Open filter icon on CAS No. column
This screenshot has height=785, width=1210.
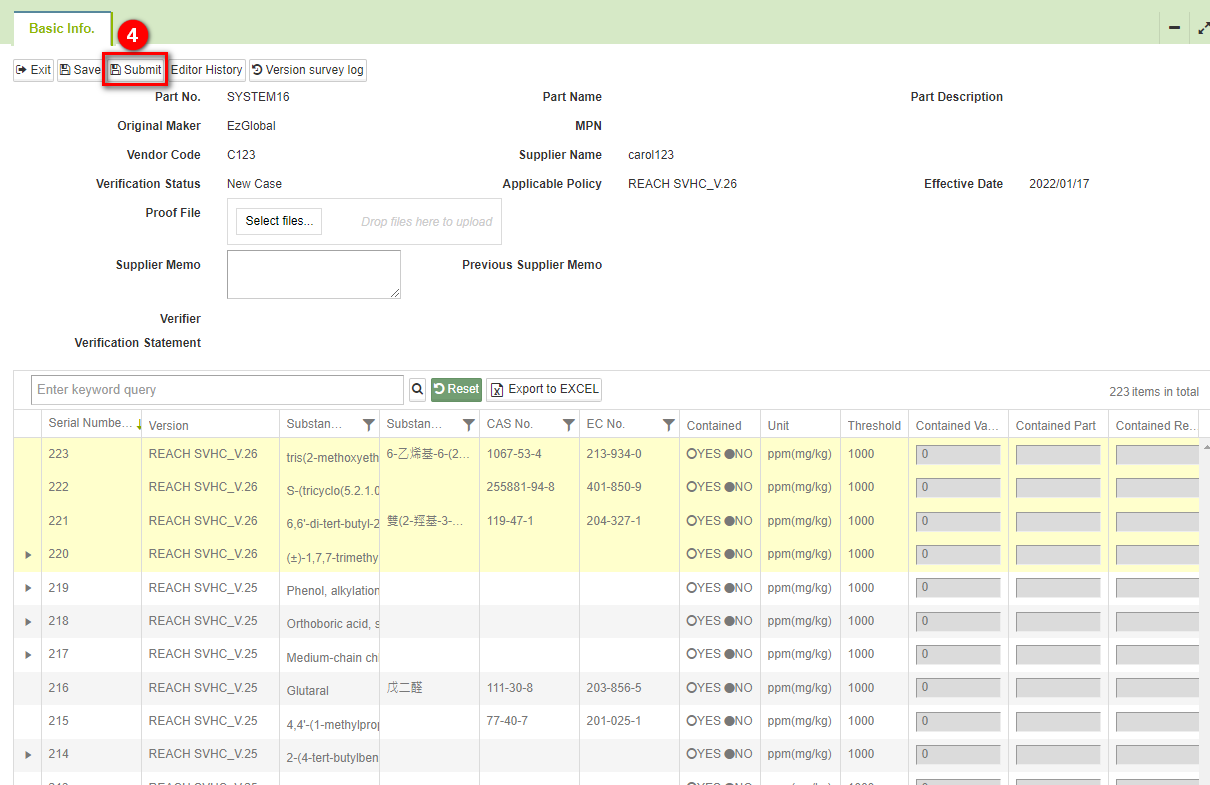pos(568,425)
